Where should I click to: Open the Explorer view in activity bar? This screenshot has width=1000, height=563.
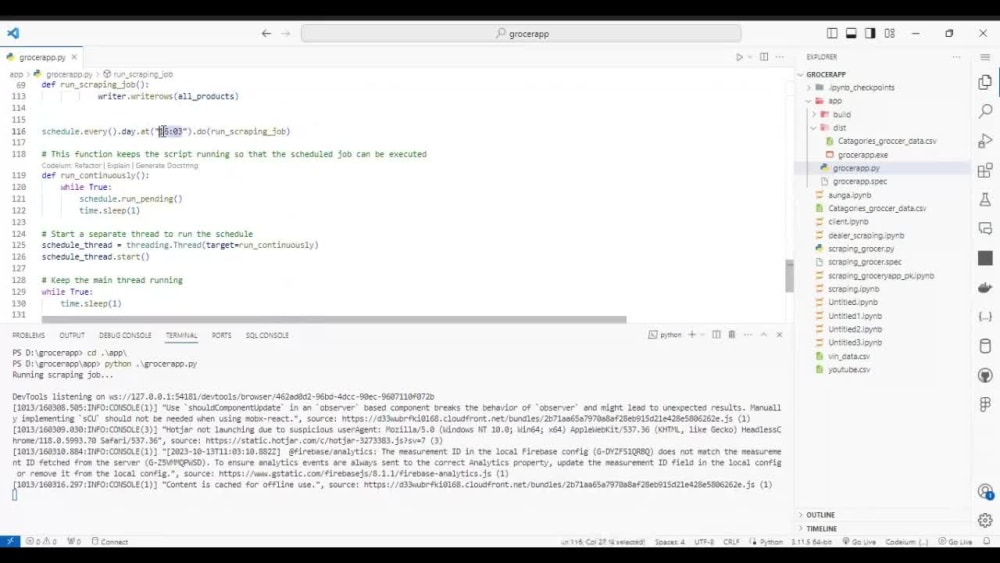coord(985,82)
